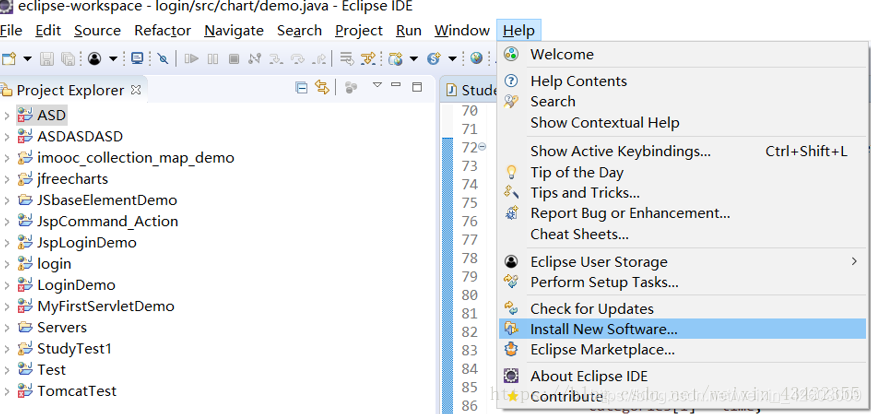Click the monitor terminal toolbar icon

coord(137,58)
